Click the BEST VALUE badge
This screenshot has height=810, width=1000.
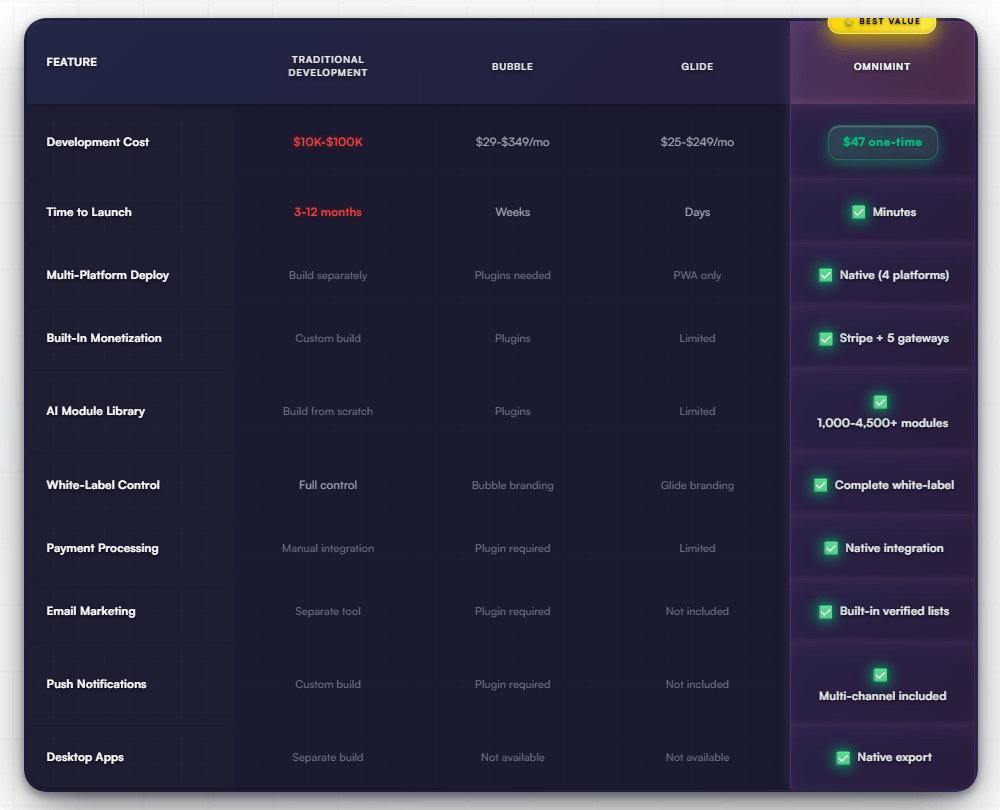[x=881, y=21]
